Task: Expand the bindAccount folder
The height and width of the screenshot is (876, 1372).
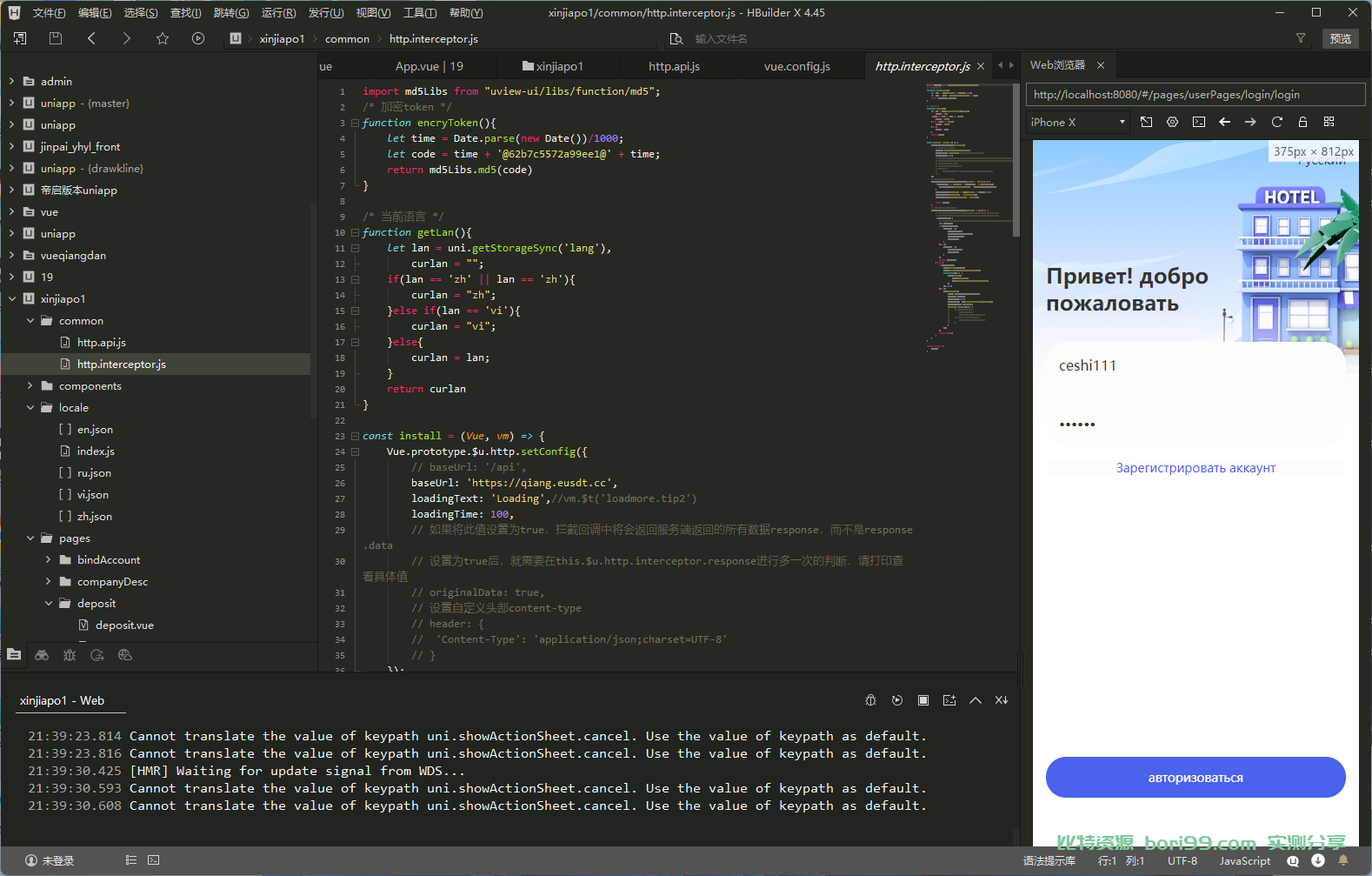Action: (x=49, y=559)
